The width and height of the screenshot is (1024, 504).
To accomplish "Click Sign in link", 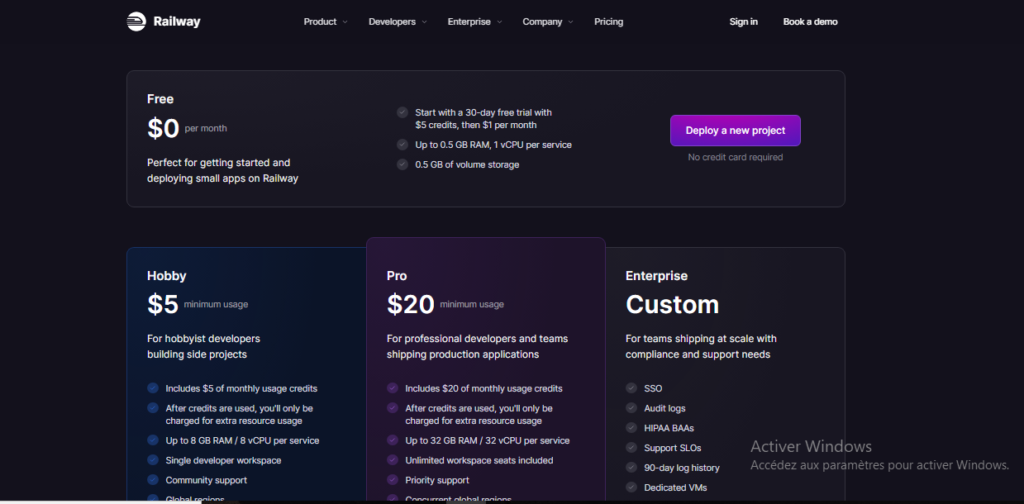I will pos(743,22).
